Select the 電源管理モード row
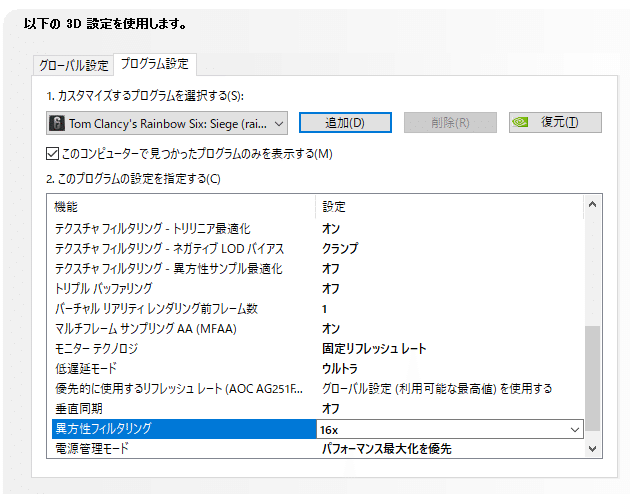The width and height of the screenshot is (630, 494). 317,448
